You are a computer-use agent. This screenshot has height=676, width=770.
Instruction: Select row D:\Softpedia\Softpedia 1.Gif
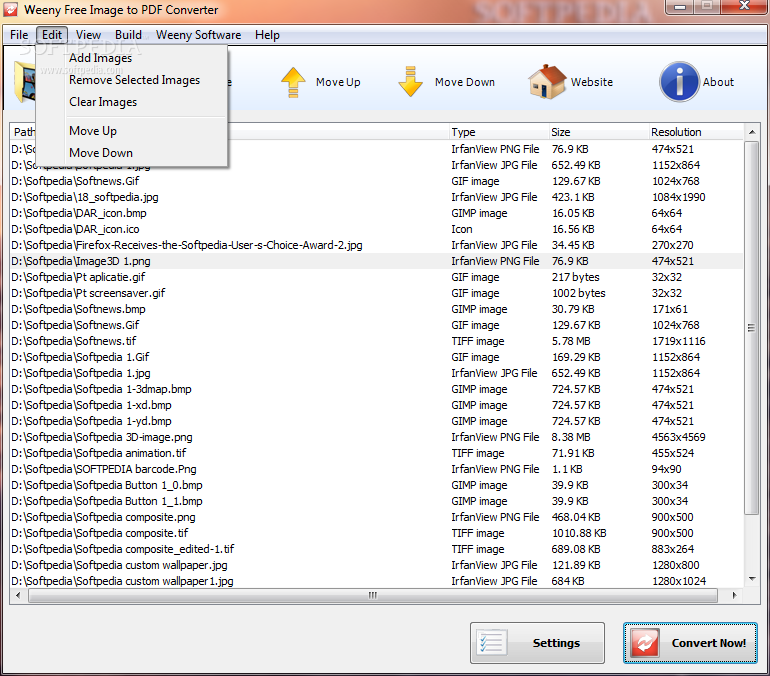pos(377,357)
